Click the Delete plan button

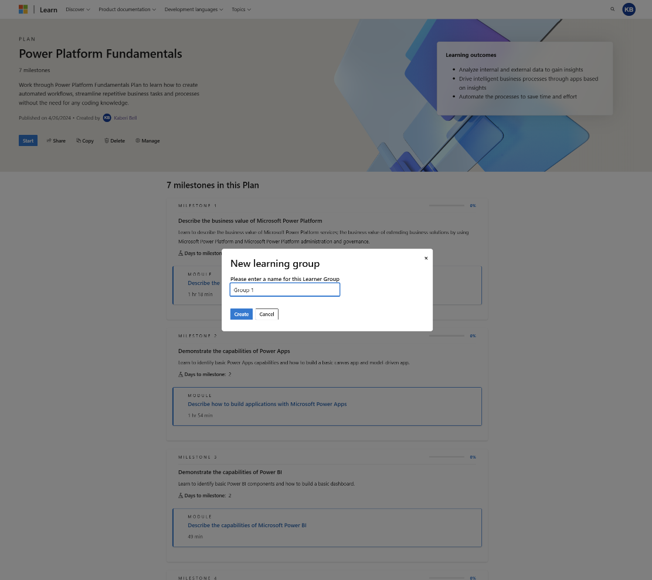pyautogui.click(x=114, y=141)
